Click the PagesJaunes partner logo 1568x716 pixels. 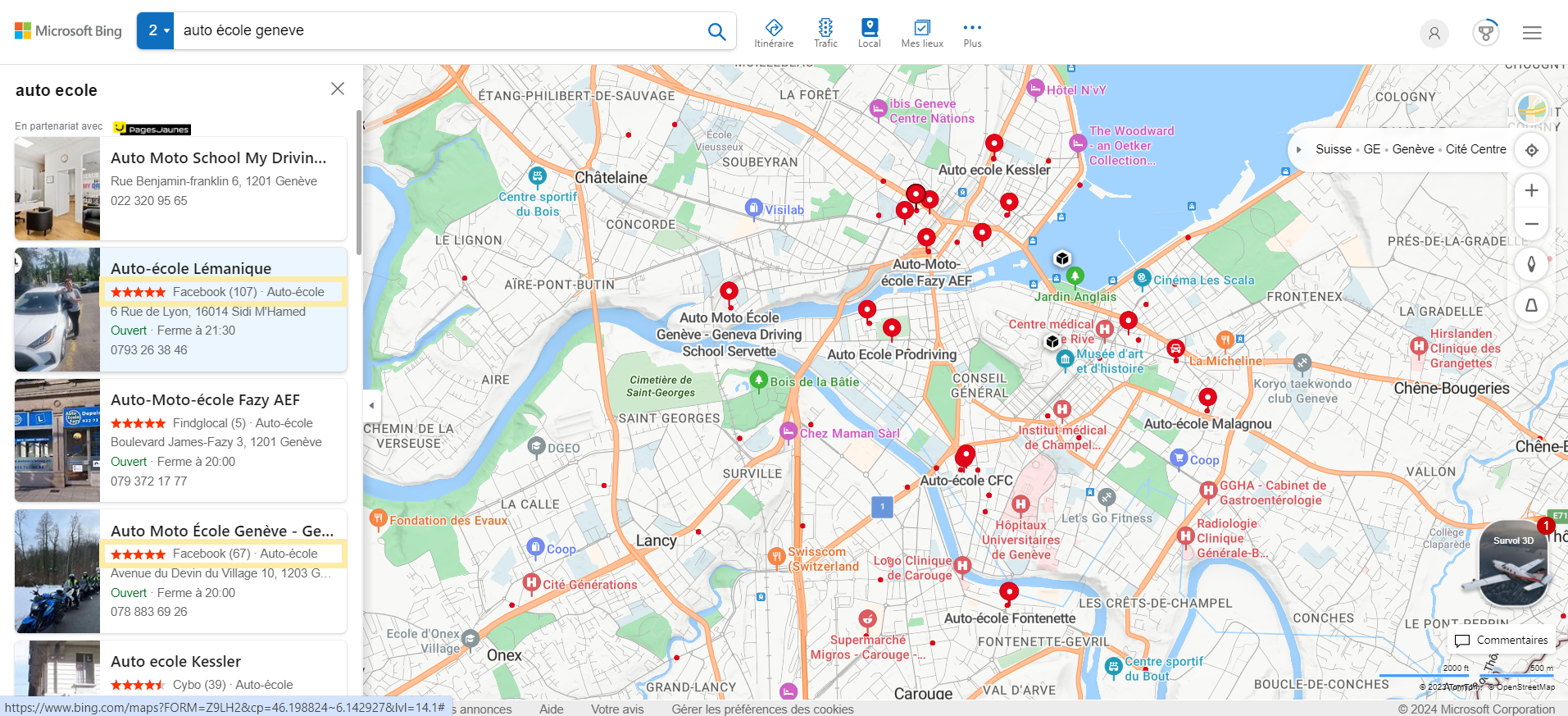click(152, 129)
